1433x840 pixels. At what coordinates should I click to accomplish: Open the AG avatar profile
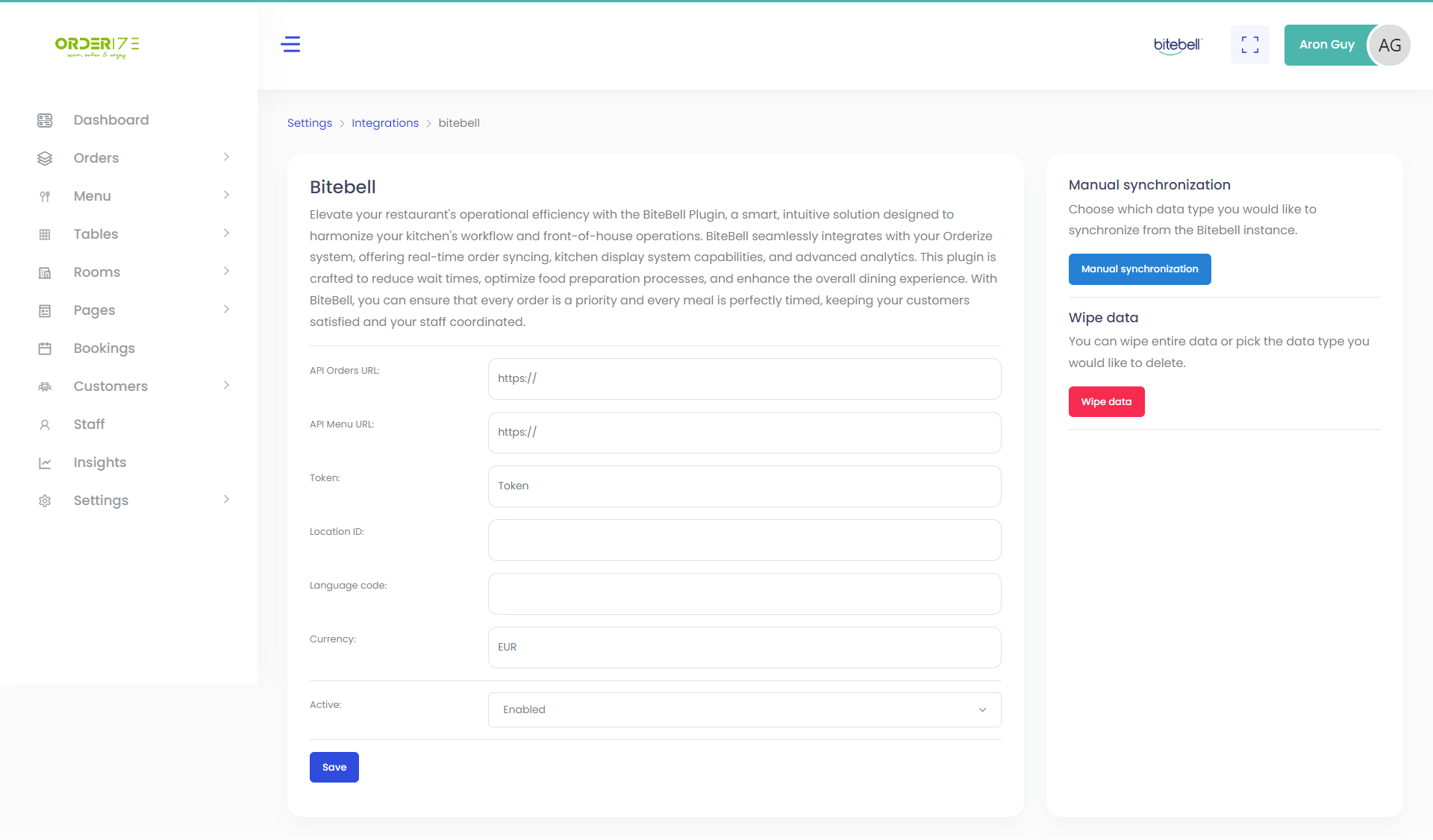click(x=1389, y=46)
